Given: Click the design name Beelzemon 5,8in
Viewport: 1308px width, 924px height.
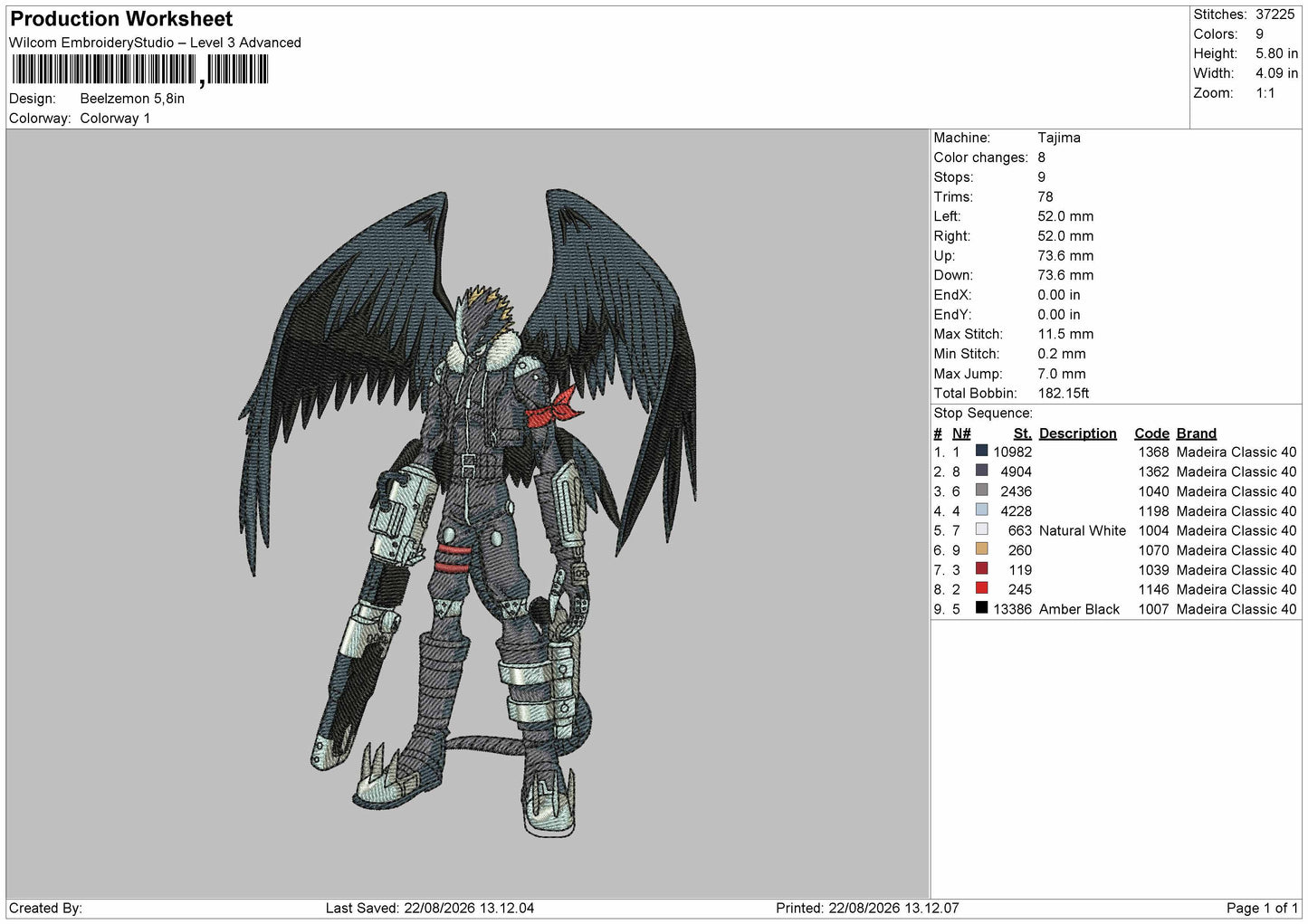Looking at the screenshot, I should tap(132, 99).
